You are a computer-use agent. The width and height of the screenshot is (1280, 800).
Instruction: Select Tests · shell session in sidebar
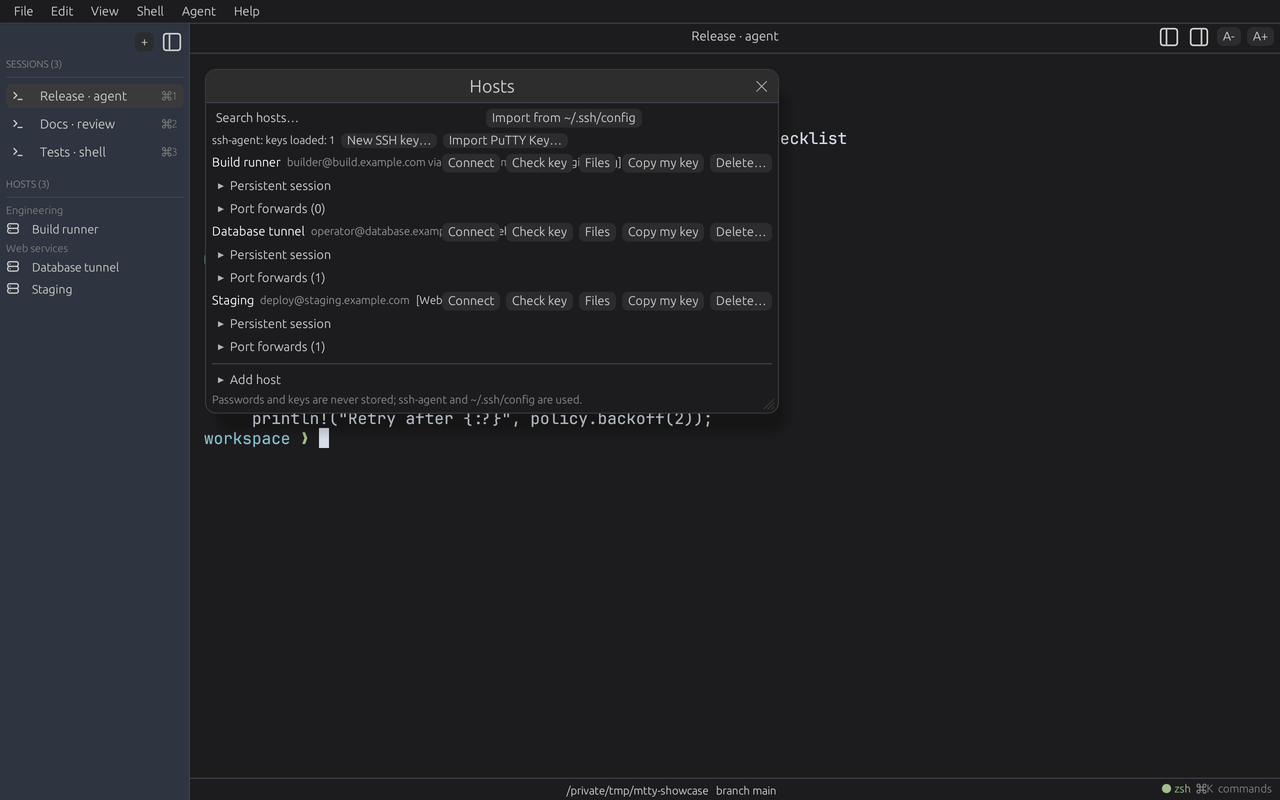click(94, 152)
